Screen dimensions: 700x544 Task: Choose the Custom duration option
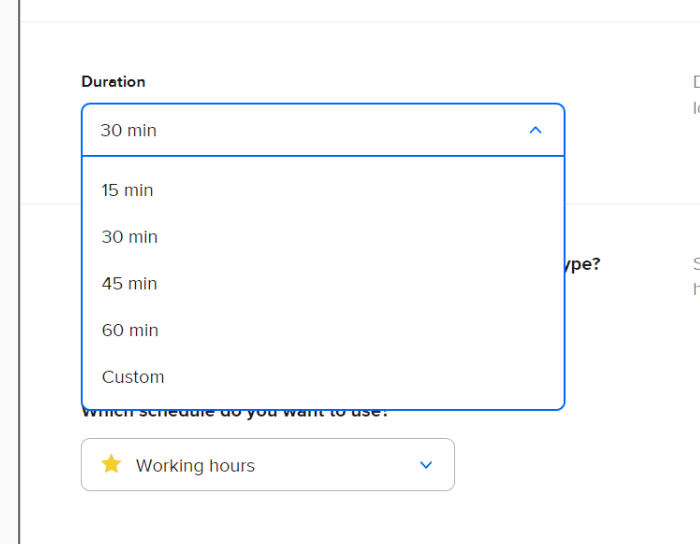point(132,377)
